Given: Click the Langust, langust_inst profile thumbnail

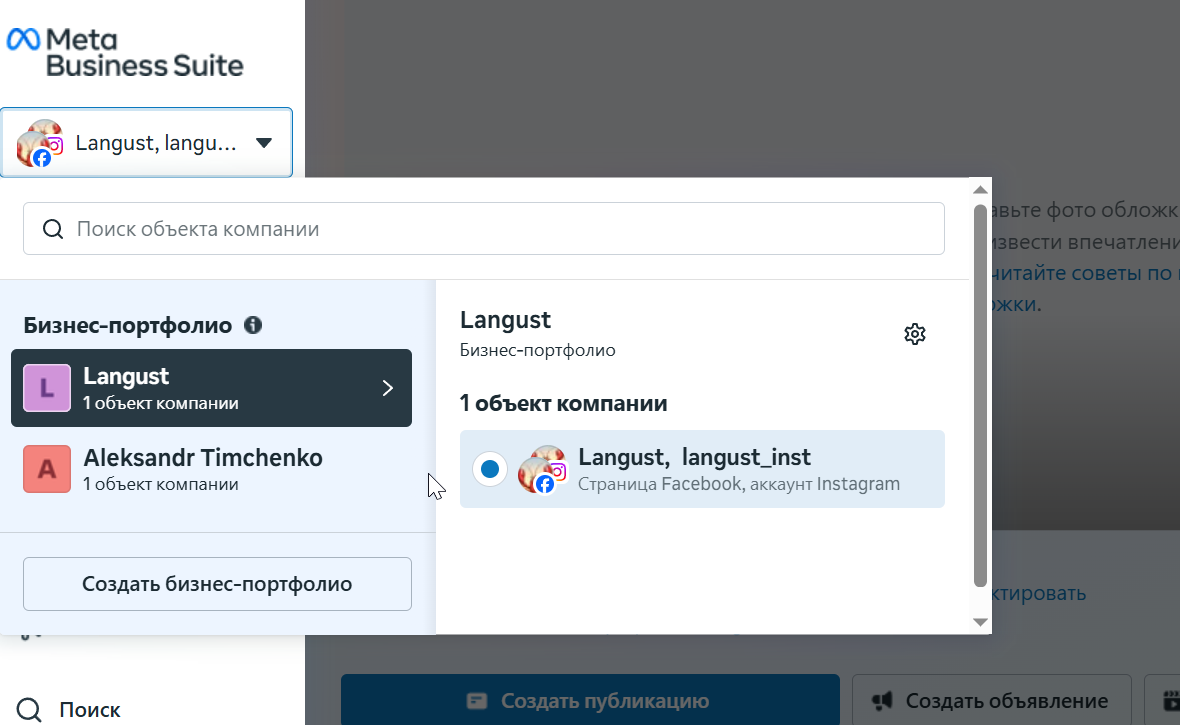Looking at the screenshot, I should coord(543,469).
